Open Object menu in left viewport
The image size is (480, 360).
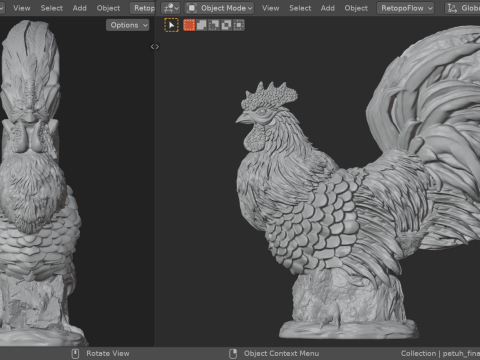pyautogui.click(x=108, y=8)
